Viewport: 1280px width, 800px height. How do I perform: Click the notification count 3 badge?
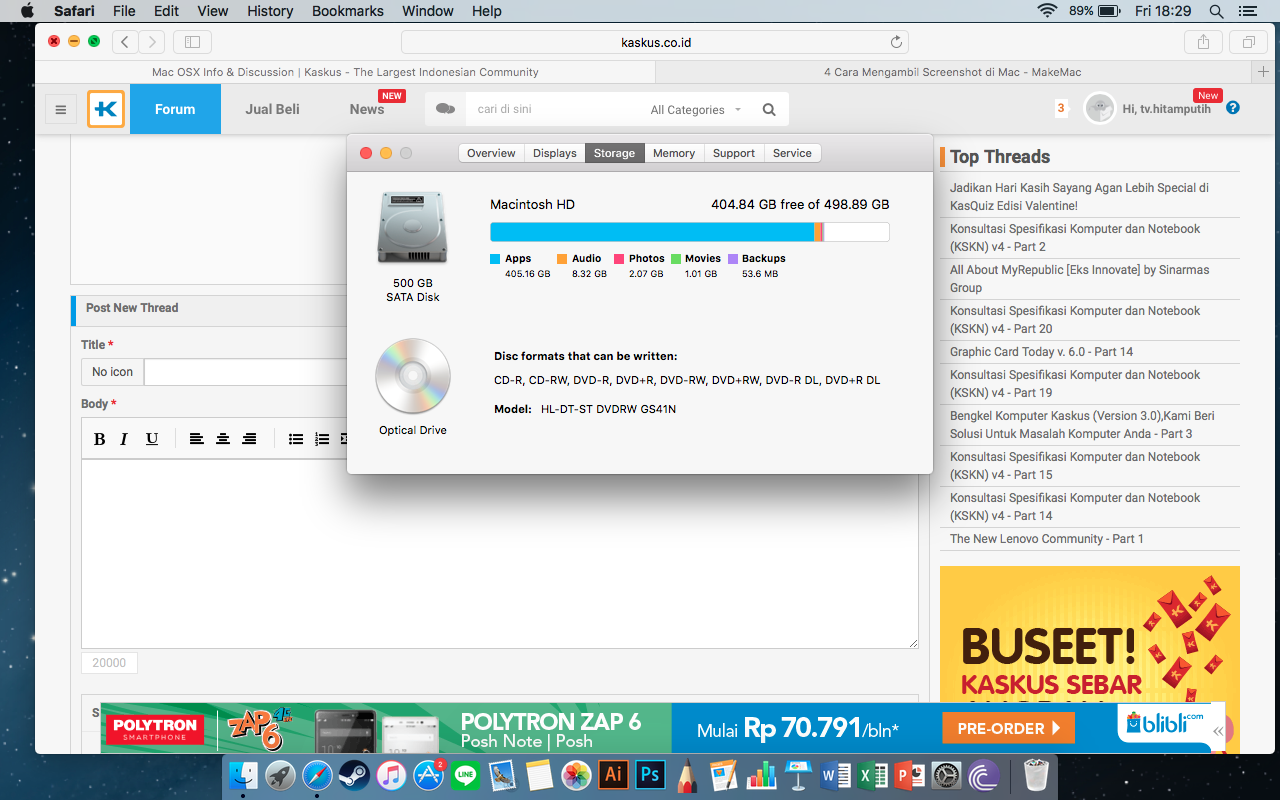click(x=1061, y=108)
